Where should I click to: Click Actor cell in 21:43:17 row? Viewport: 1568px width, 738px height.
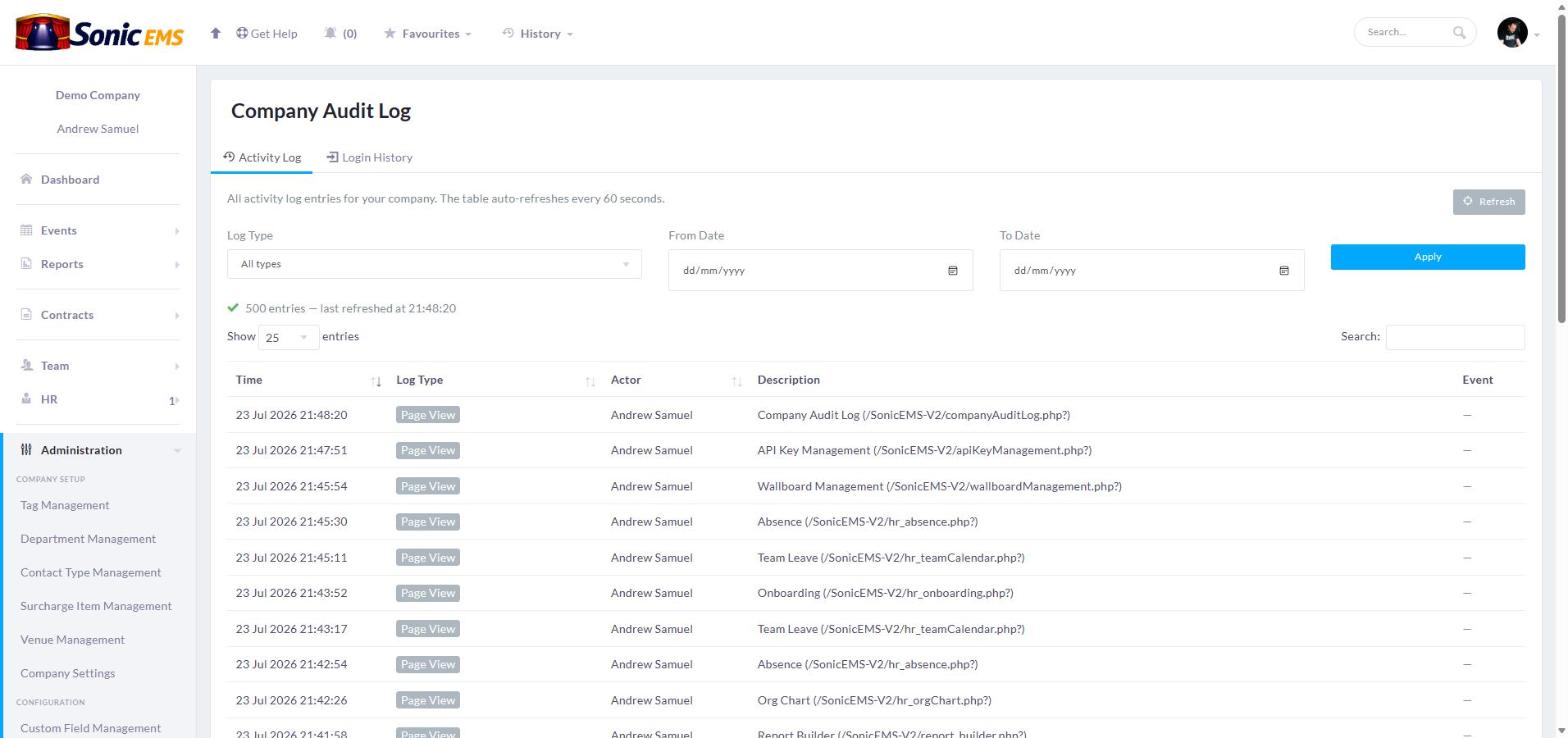651,629
